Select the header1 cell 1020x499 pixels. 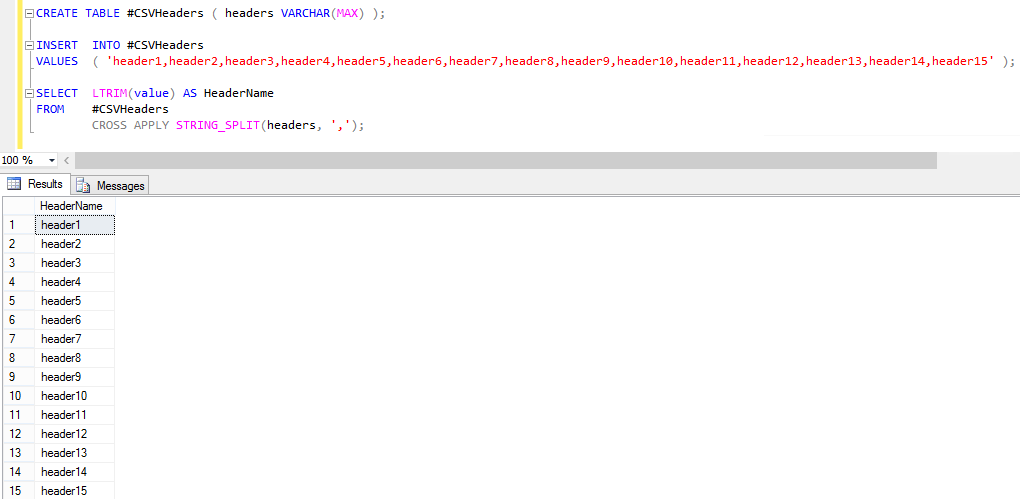(74, 224)
